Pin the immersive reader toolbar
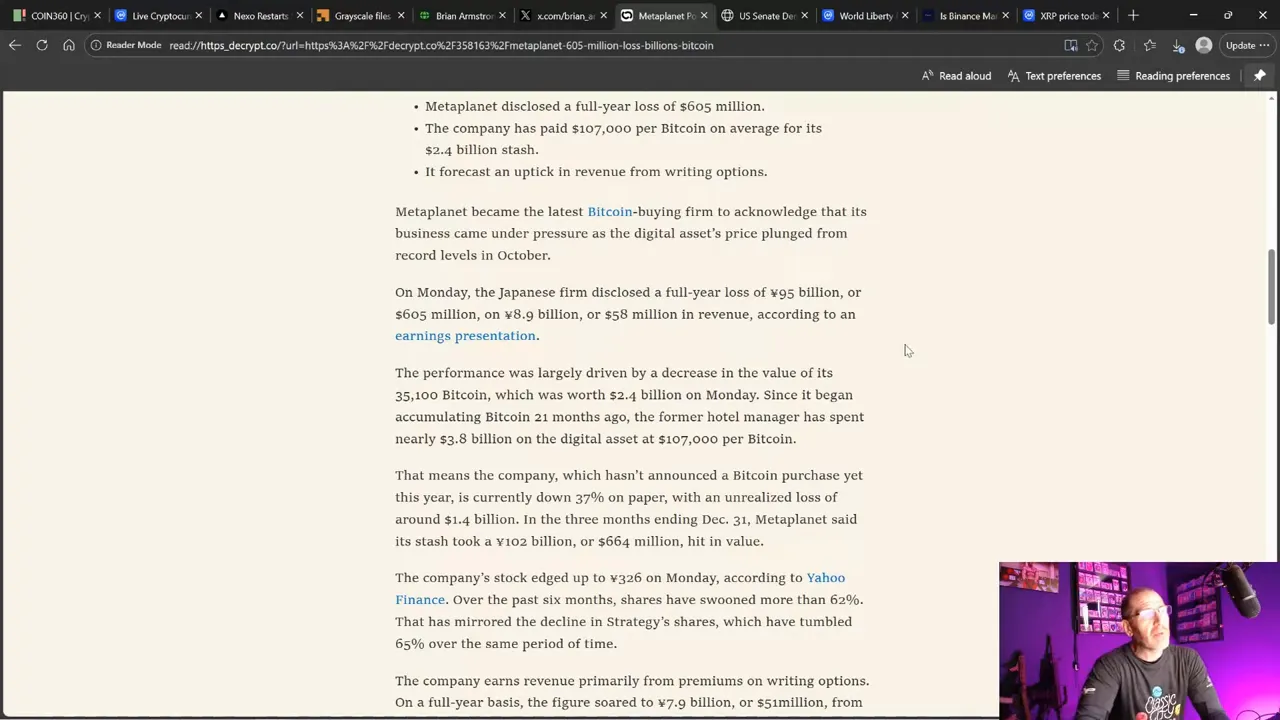 tap(1259, 75)
